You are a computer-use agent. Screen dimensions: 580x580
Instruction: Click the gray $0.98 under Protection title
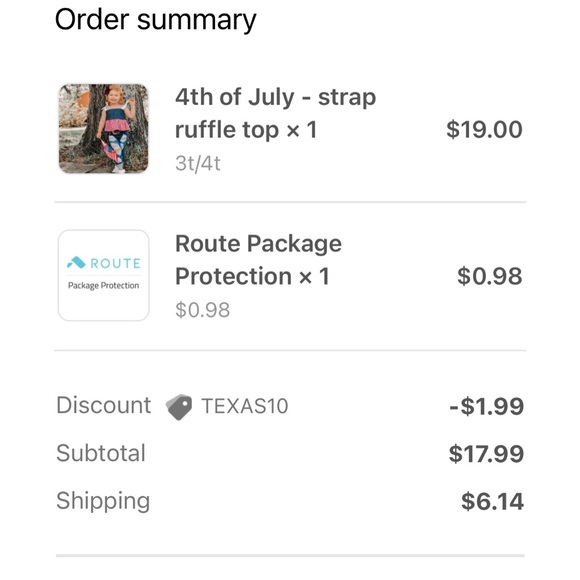(x=203, y=310)
